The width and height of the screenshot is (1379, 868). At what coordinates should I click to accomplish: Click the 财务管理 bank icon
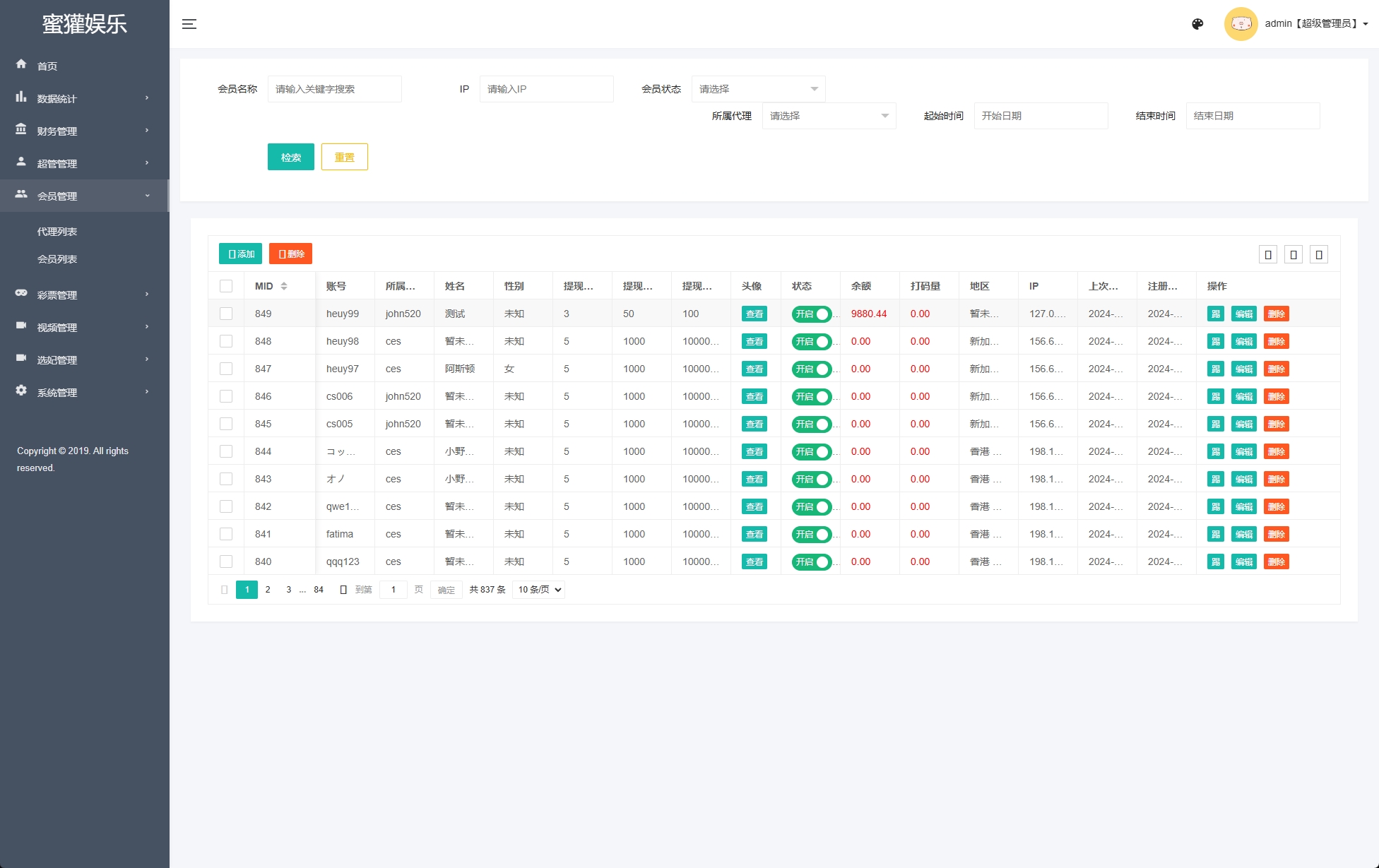point(21,129)
